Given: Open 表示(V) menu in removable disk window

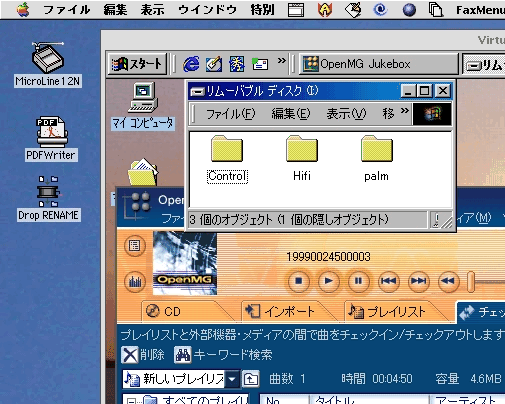Looking at the screenshot, I should [346, 114].
